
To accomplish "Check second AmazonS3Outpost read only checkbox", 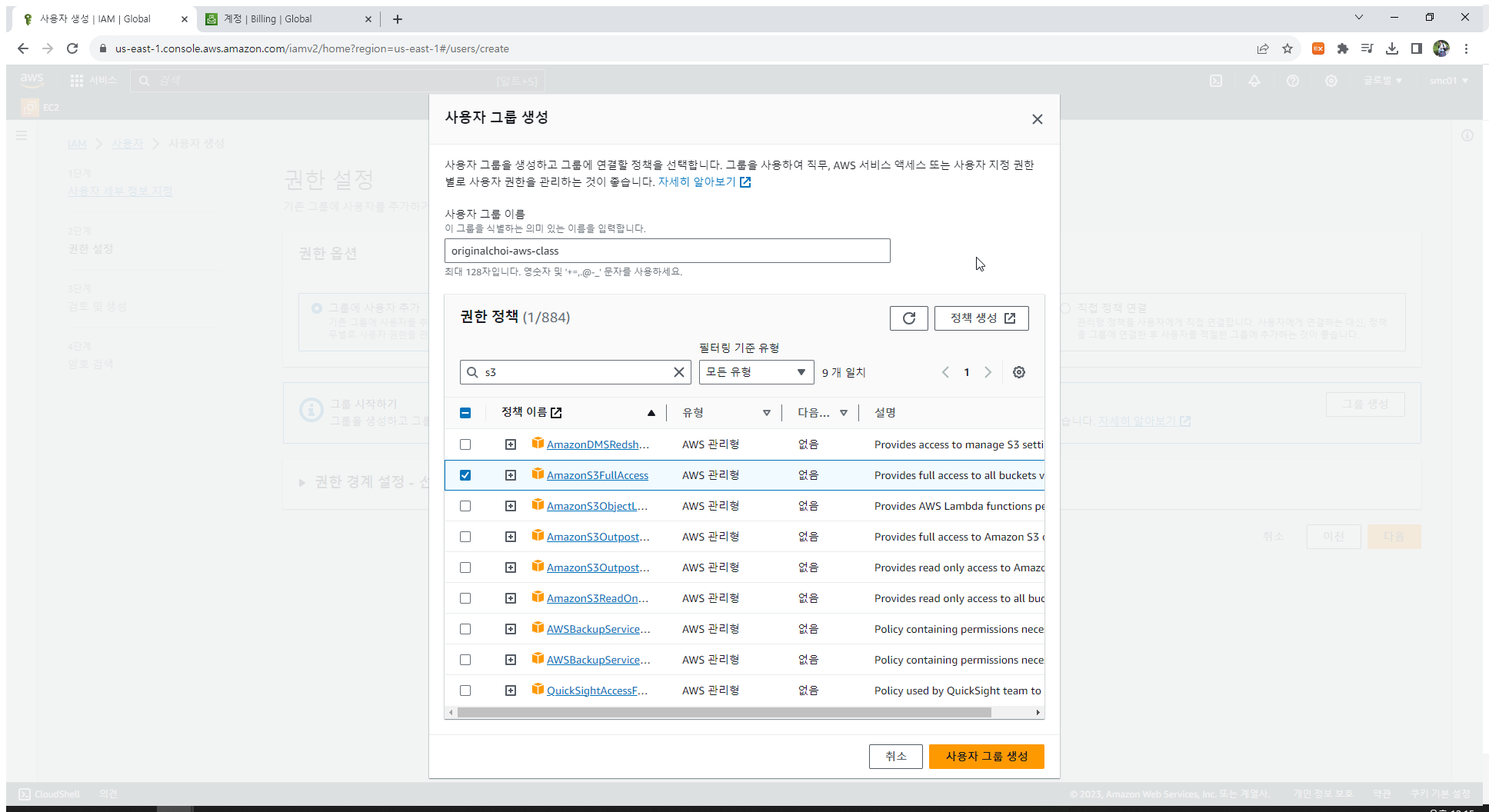I will (465, 567).
